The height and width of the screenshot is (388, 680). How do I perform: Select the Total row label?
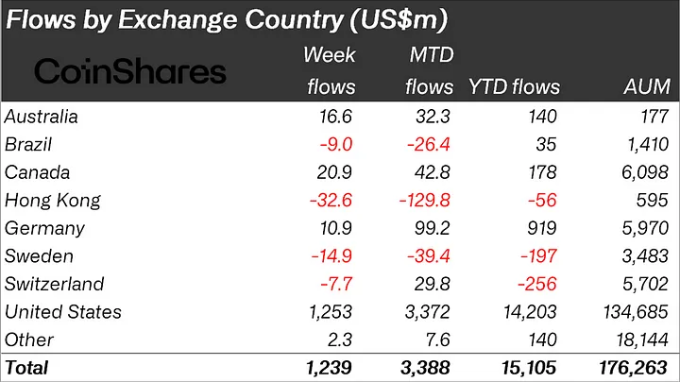[26, 368]
